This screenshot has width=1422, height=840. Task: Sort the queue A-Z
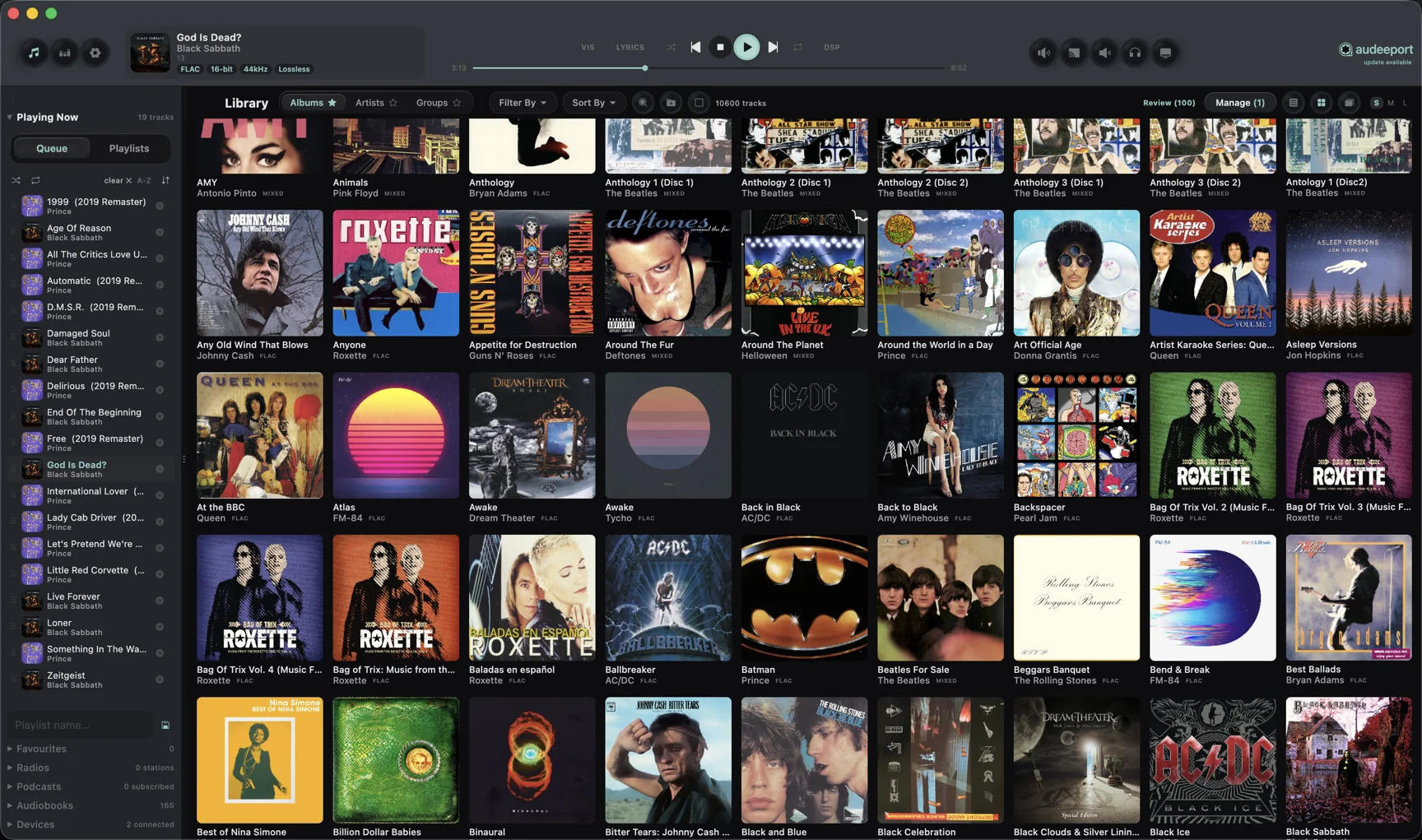click(x=144, y=181)
